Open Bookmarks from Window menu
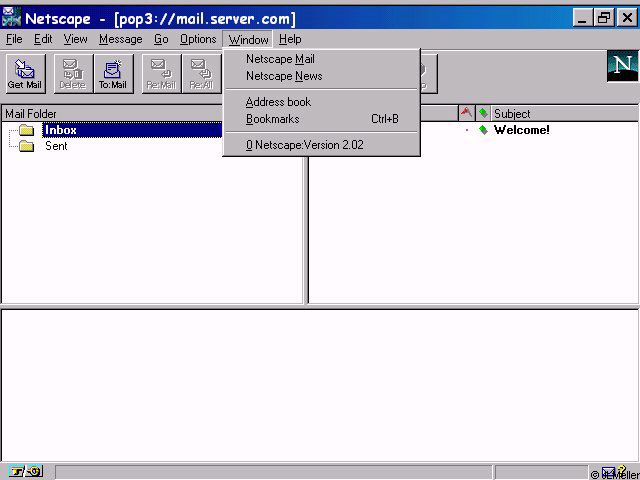Image resolution: width=640 pixels, height=480 pixels. [x=322, y=119]
